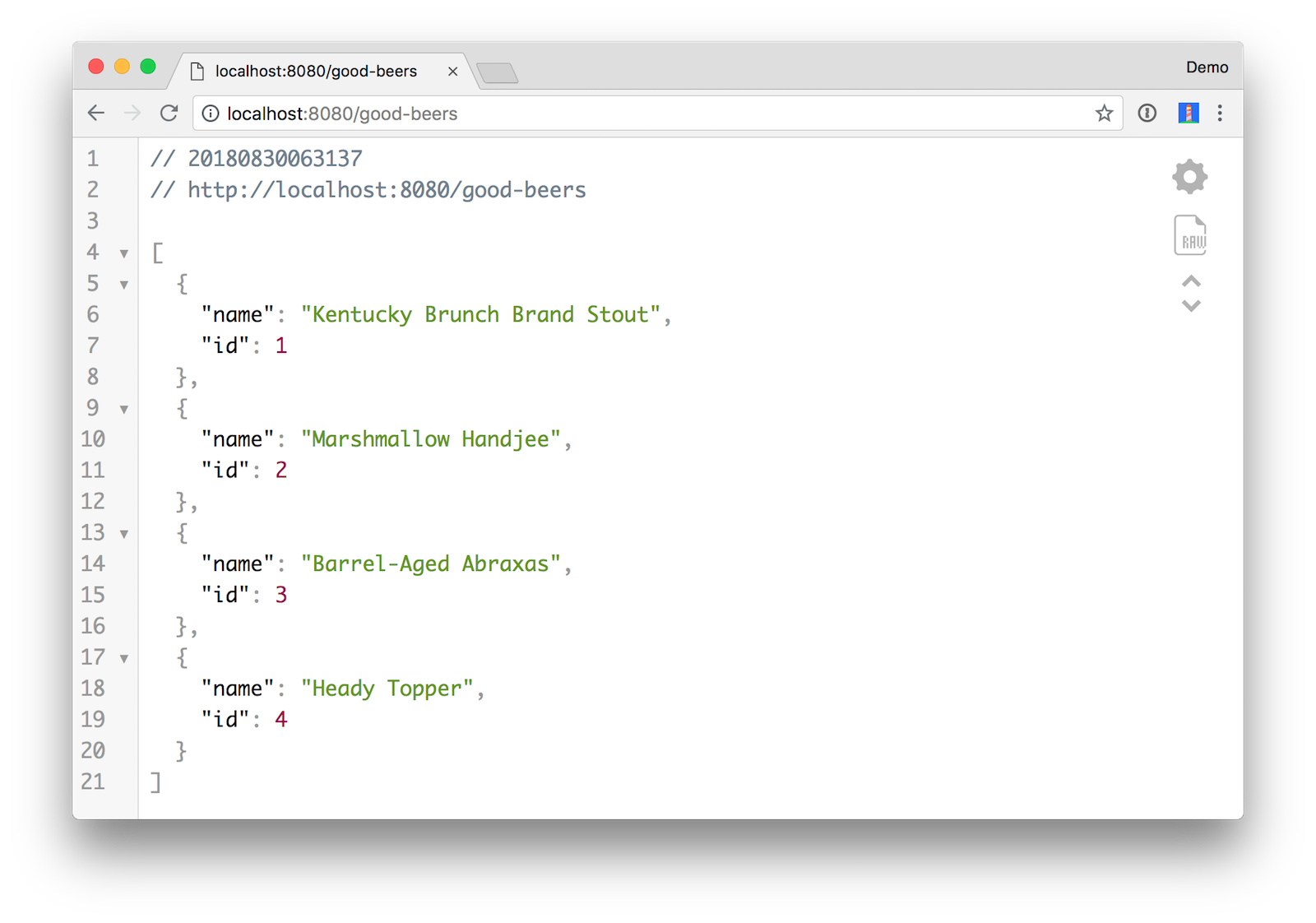Open the circled-i extension icon in toolbar
Screen dimensions: 1316x923
[x=1147, y=114]
